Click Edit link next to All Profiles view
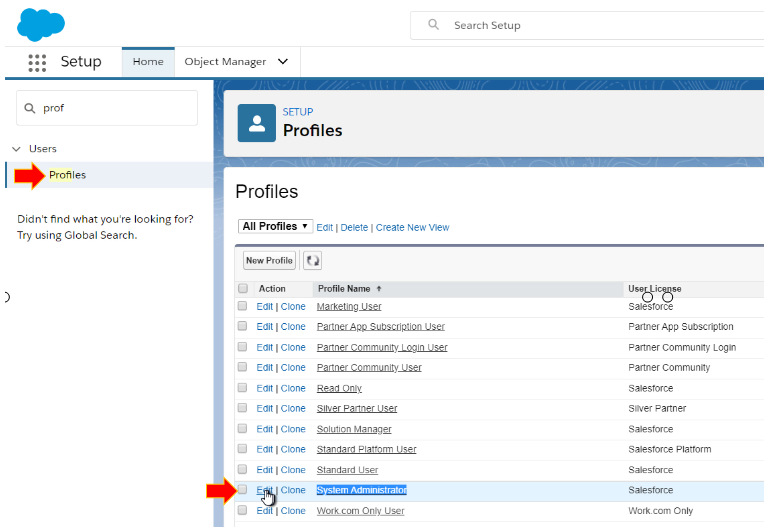This screenshot has height=527, width=774. click(x=325, y=227)
